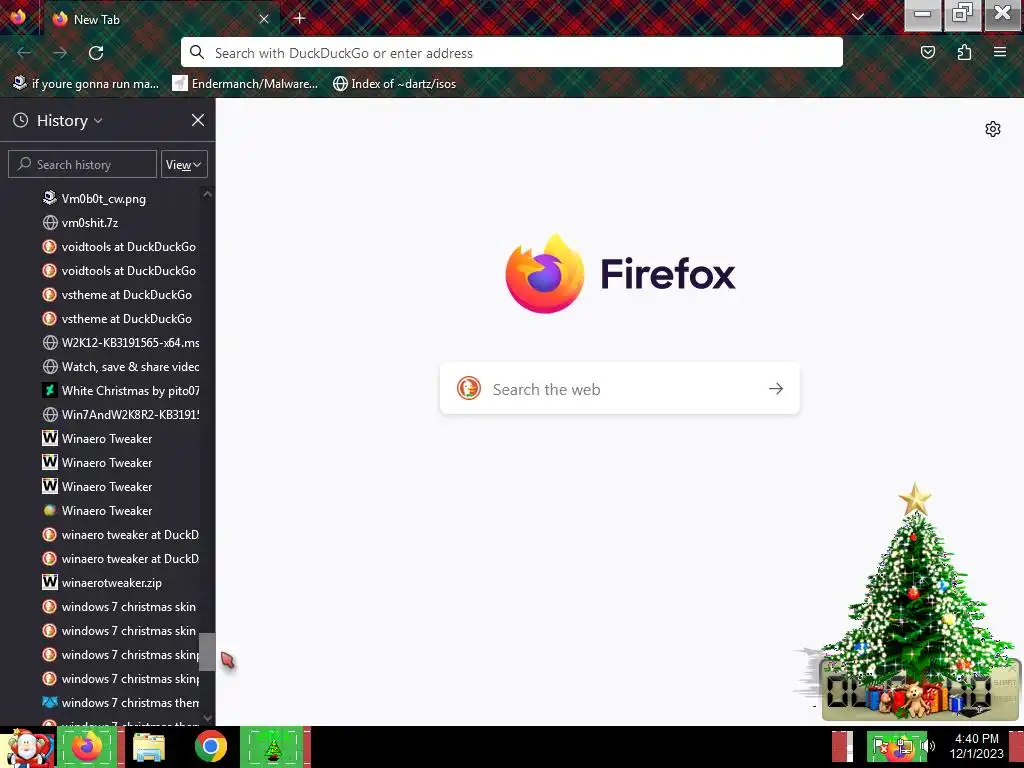Click history scrollbar up arrow

pos(208,194)
